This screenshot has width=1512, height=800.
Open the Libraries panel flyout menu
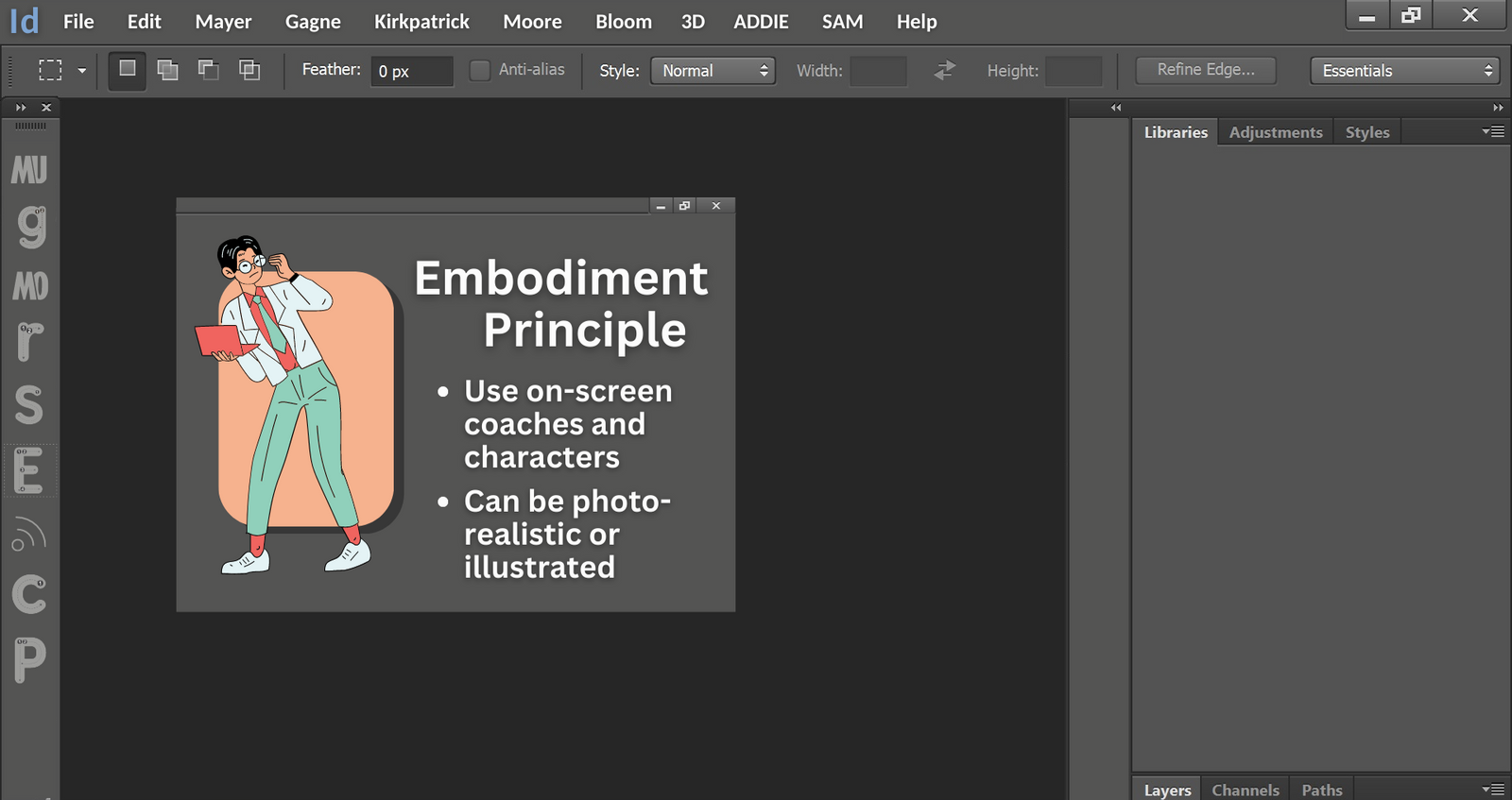coord(1493,132)
